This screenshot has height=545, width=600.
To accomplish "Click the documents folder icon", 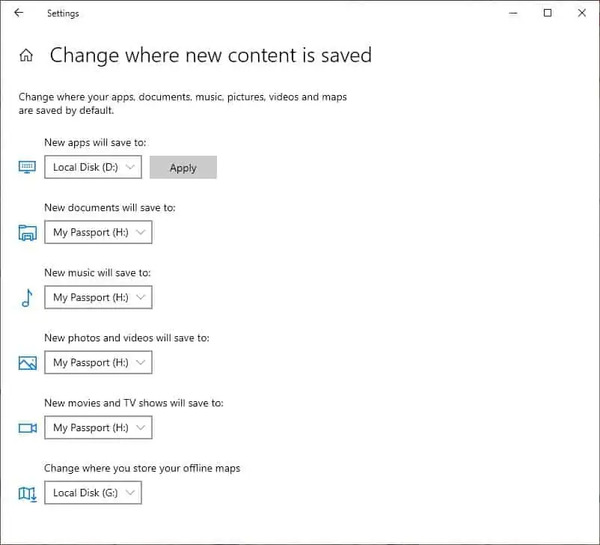I will [x=28, y=233].
